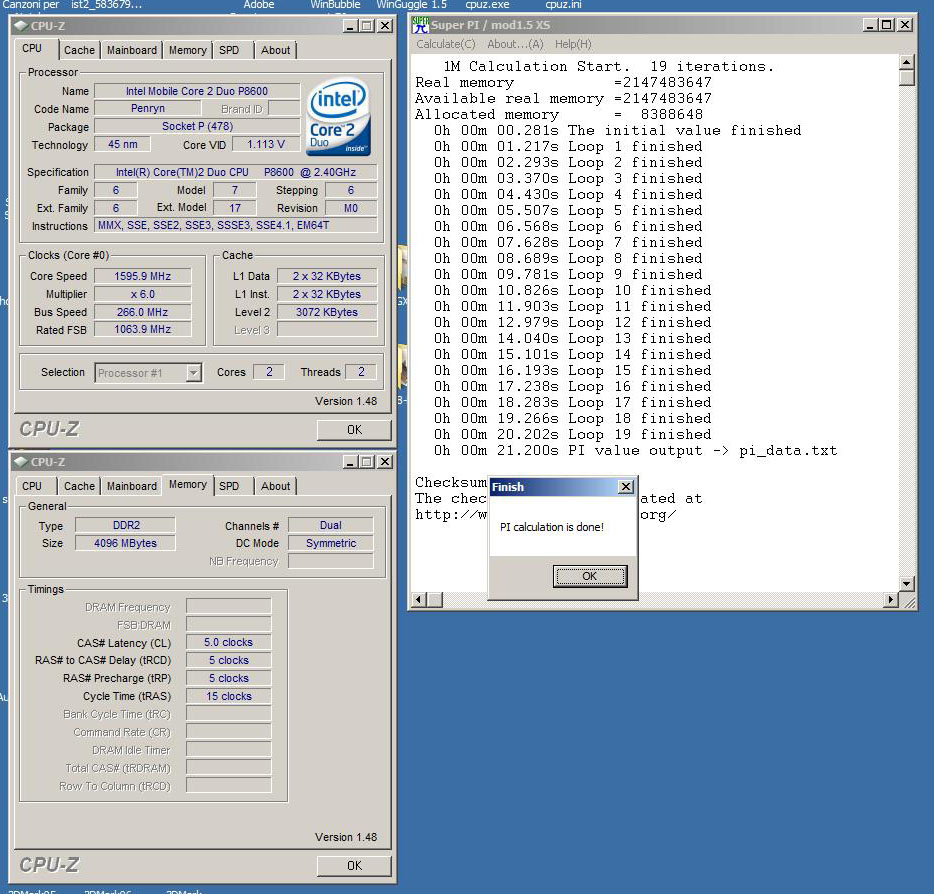The width and height of the screenshot is (934, 894).
Task: Open the About...(A) menu in Super PI
Action: tap(515, 44)
